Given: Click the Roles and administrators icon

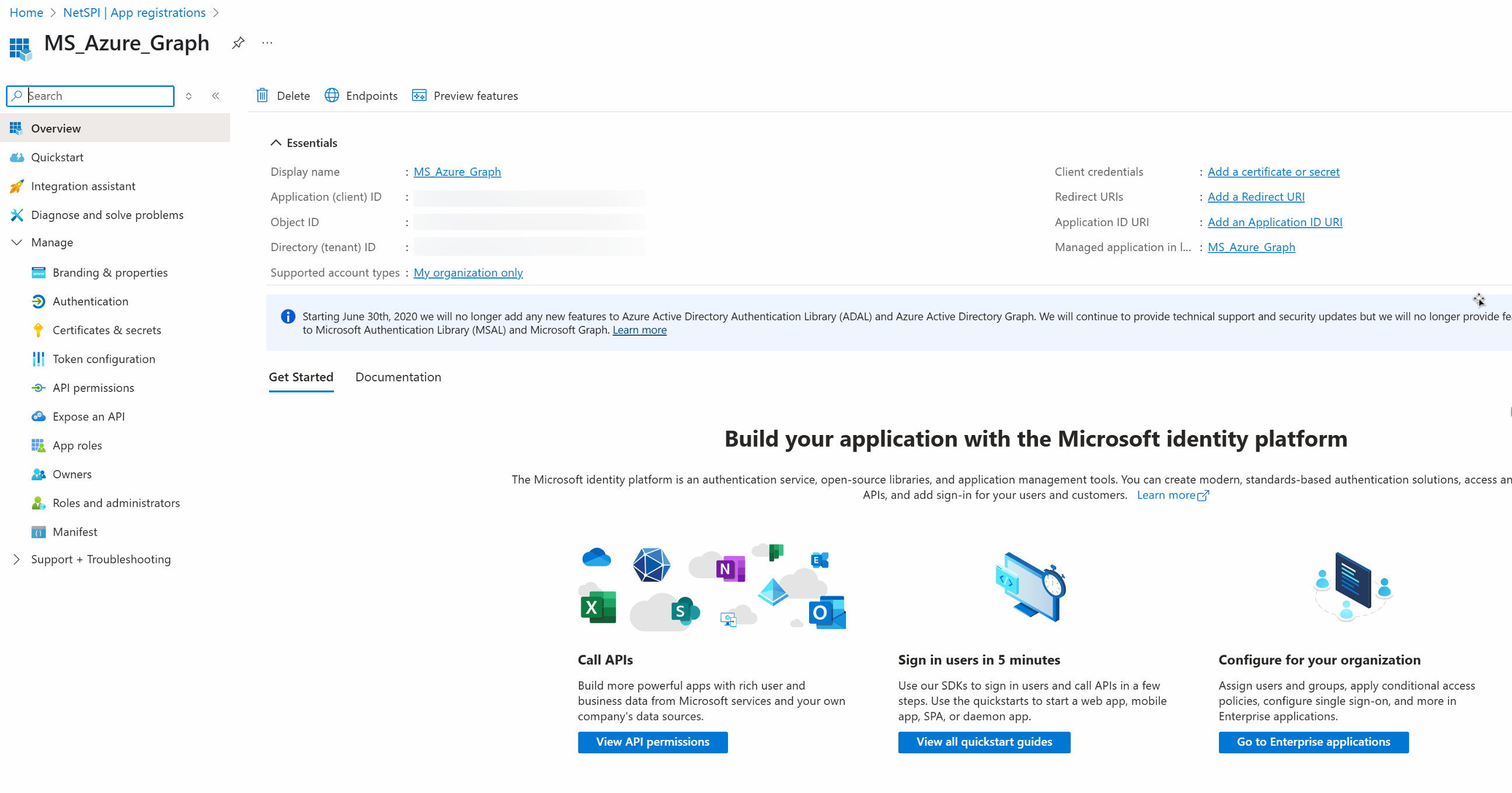Looking at the screenshot, I should pos(38,502).
